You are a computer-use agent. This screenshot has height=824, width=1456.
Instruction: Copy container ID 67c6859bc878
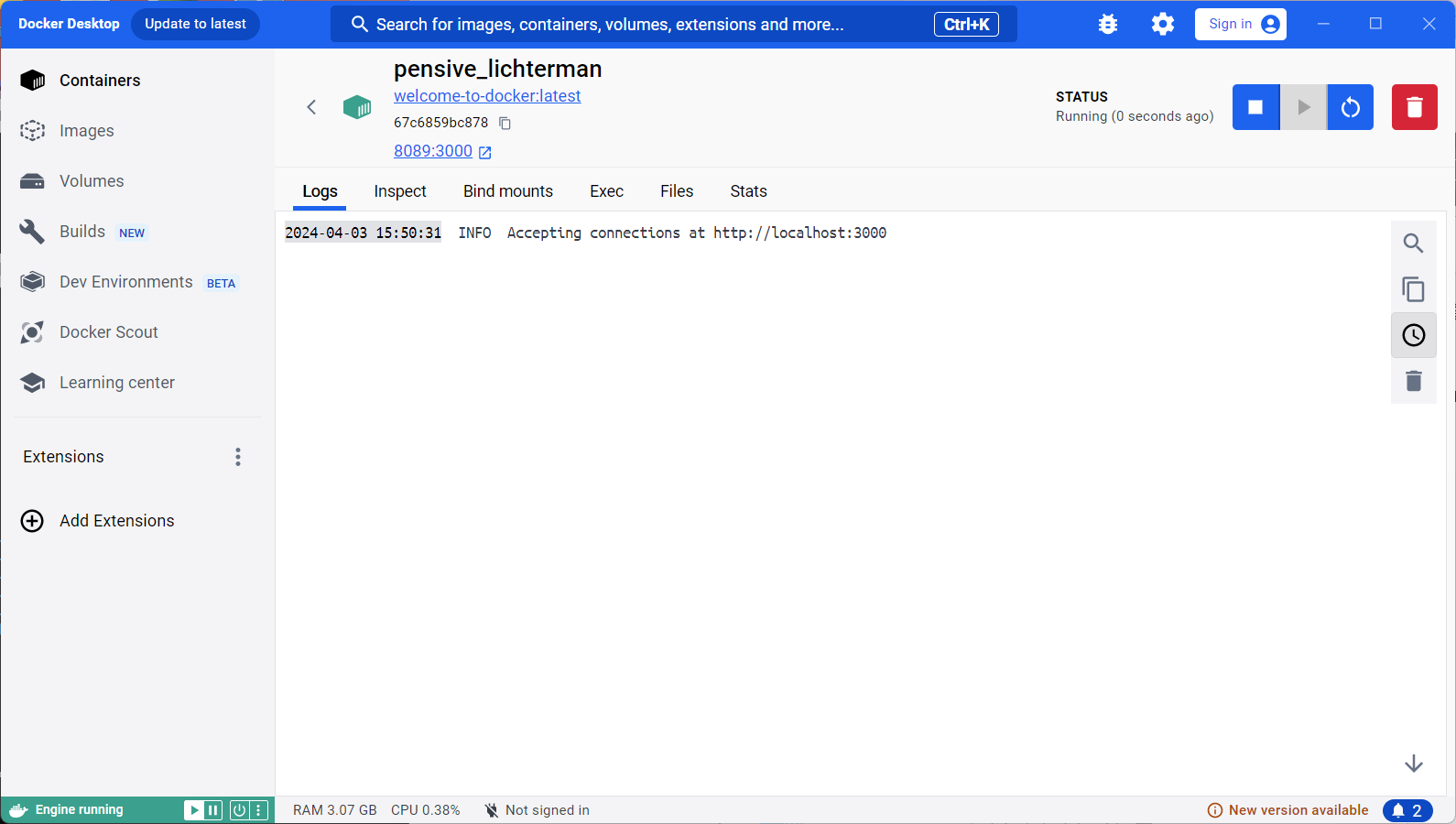click(505, 123)
